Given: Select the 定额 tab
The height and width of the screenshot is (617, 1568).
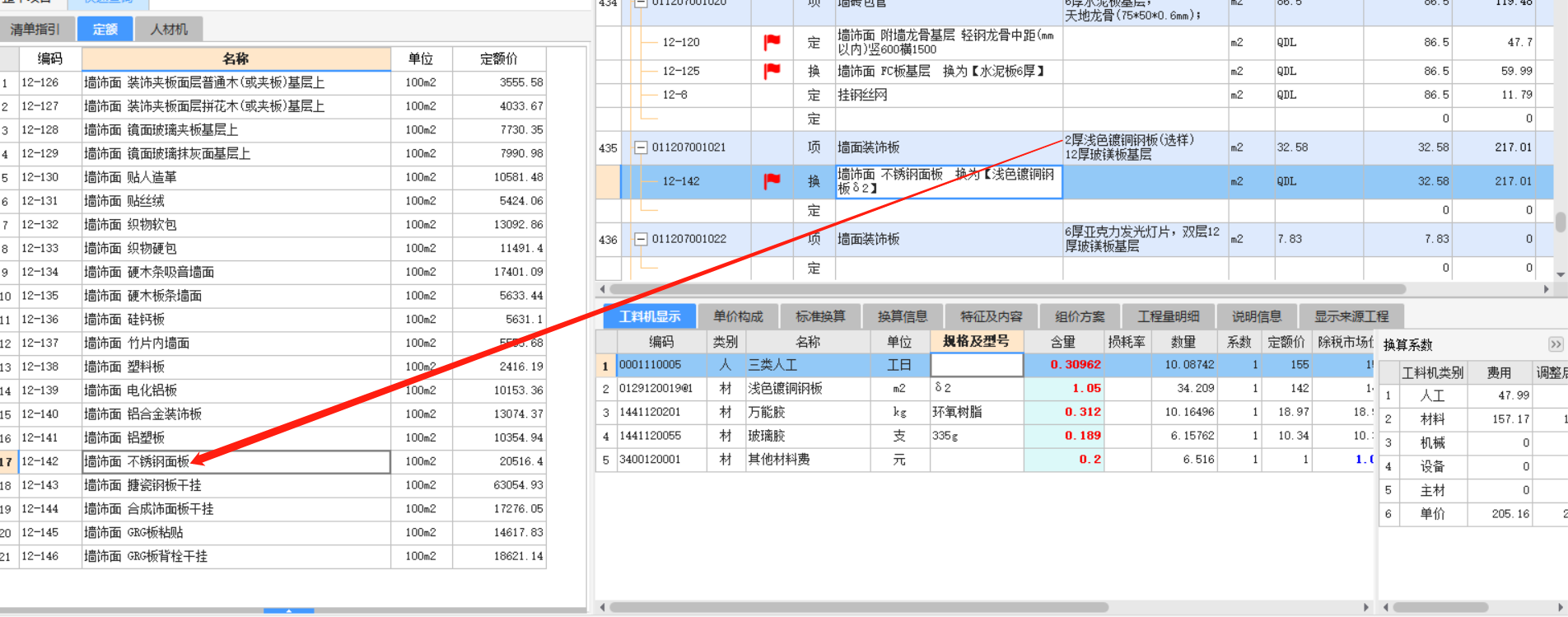Looking at the screenshot, I should point(105,29).
